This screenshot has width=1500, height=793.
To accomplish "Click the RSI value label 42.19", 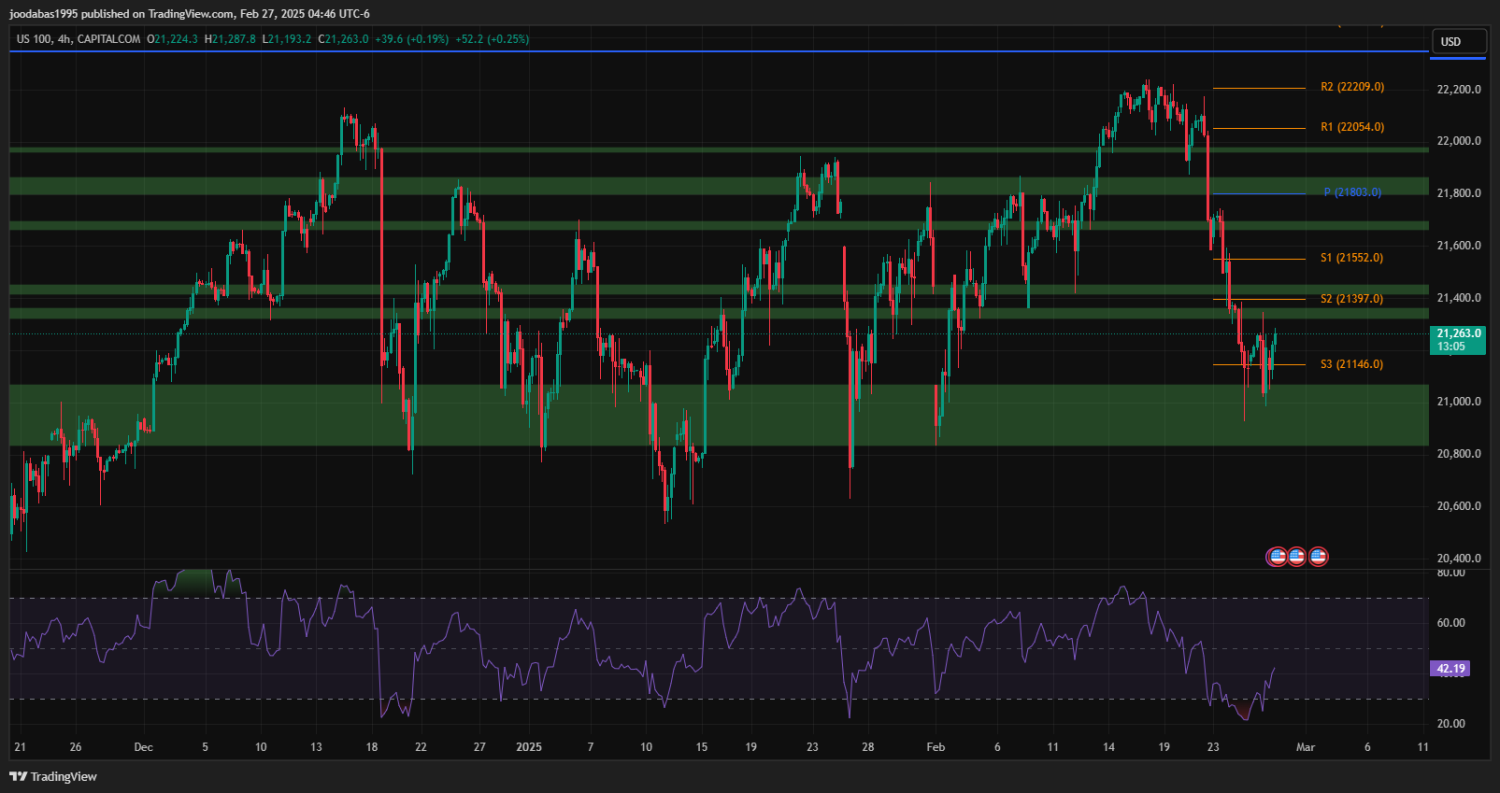I will click(x=1449, y=668).
